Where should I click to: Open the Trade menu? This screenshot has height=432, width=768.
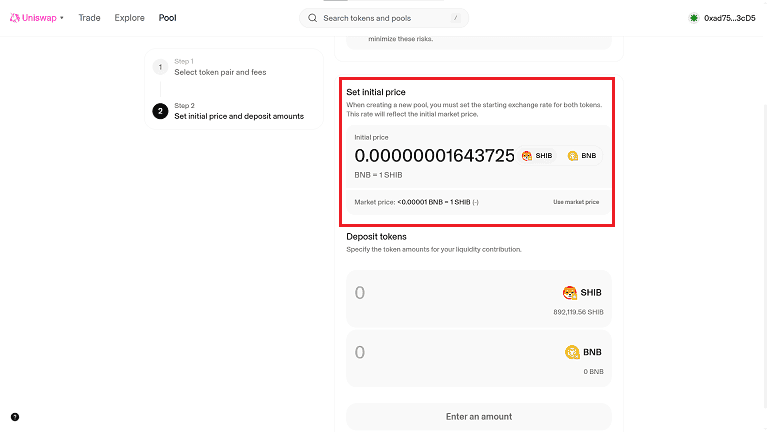89,18
